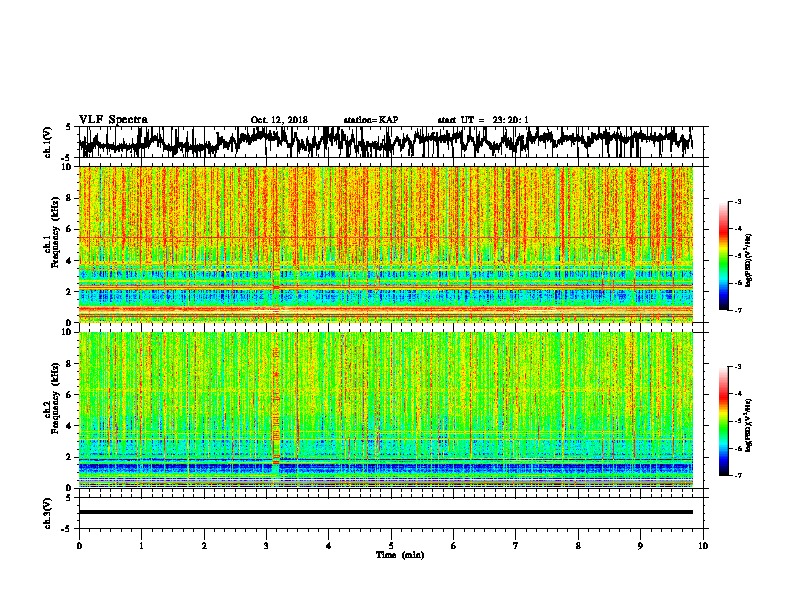Click time axis tick label "3"
The image size is (792, 612).
[x=266, y=546]
